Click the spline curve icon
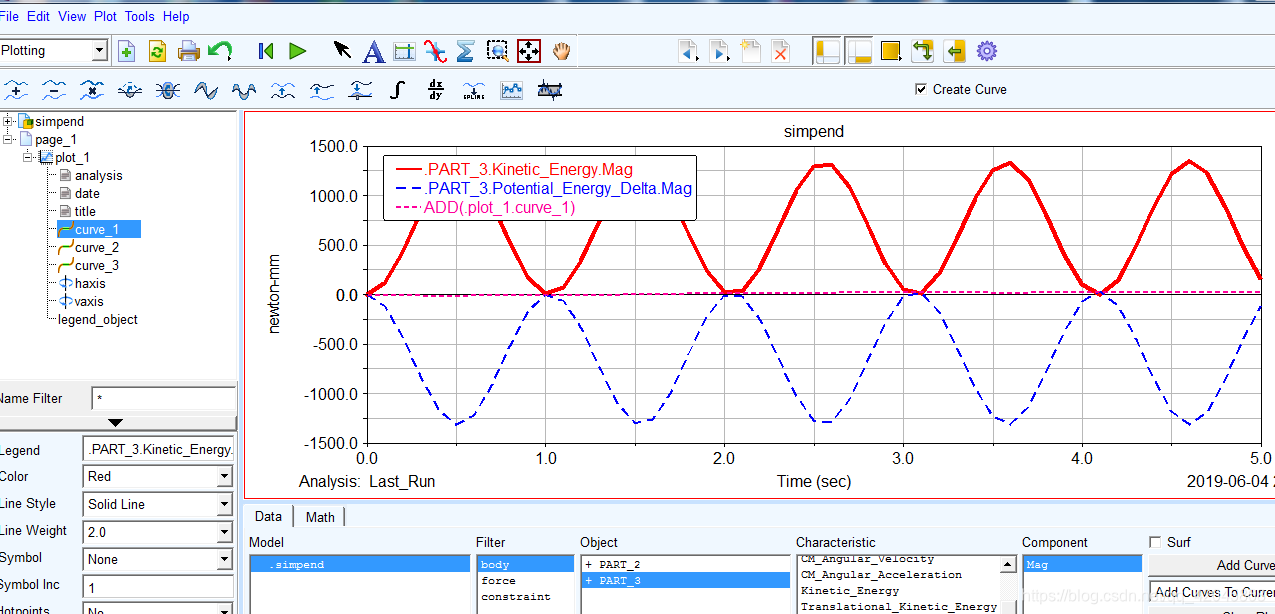The width and height of the screenshot is (1275, 614). coord(474,90)
